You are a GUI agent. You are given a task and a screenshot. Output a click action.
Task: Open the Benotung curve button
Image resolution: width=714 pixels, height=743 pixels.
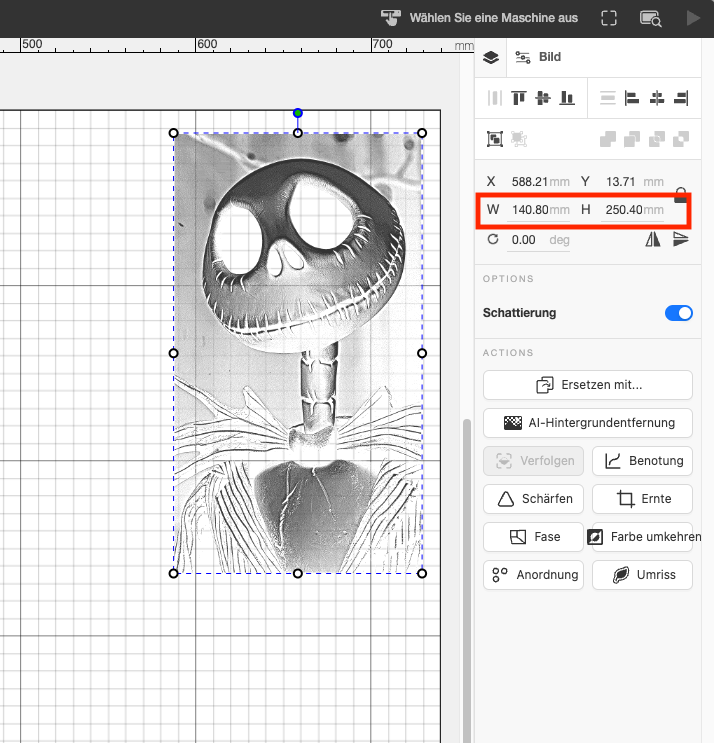coord(642,461)
